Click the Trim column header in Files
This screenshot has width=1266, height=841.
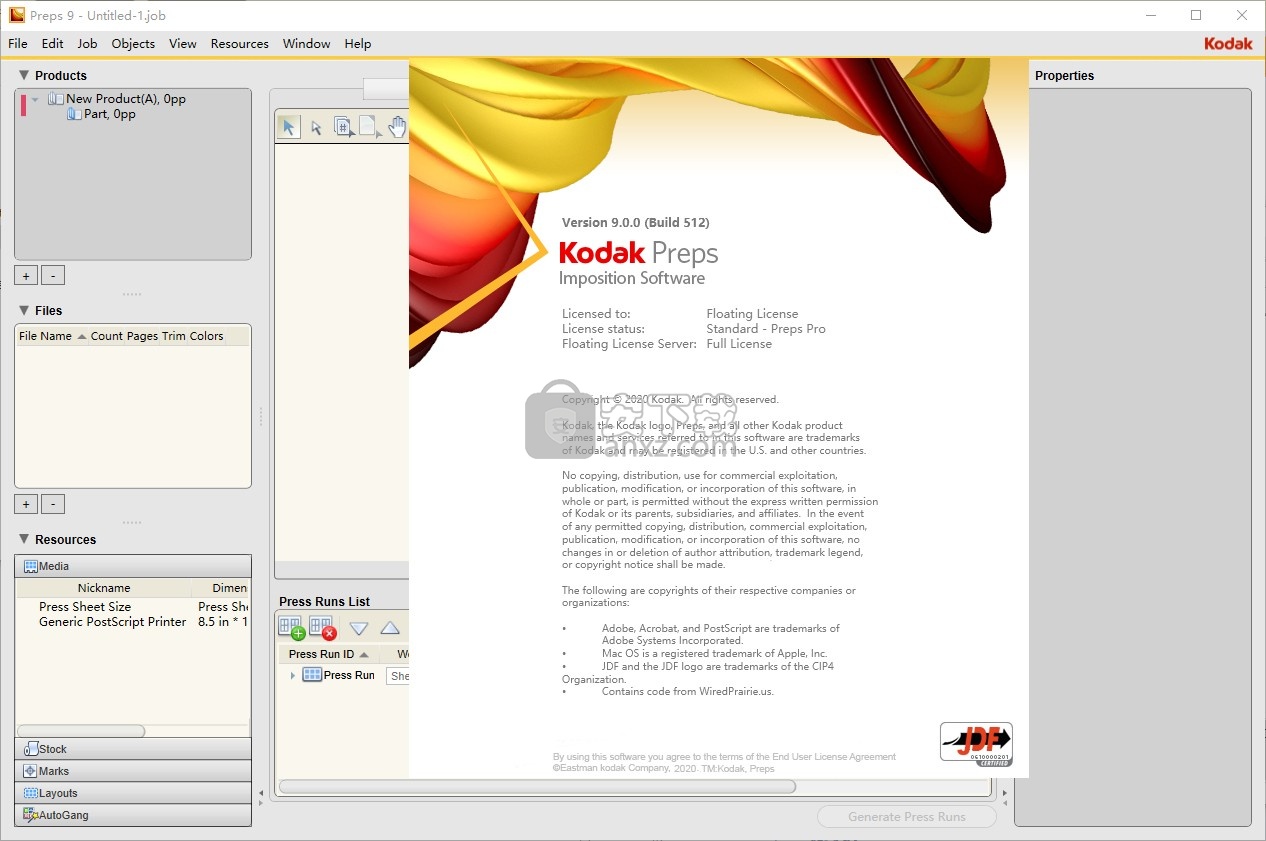(174, 336)
